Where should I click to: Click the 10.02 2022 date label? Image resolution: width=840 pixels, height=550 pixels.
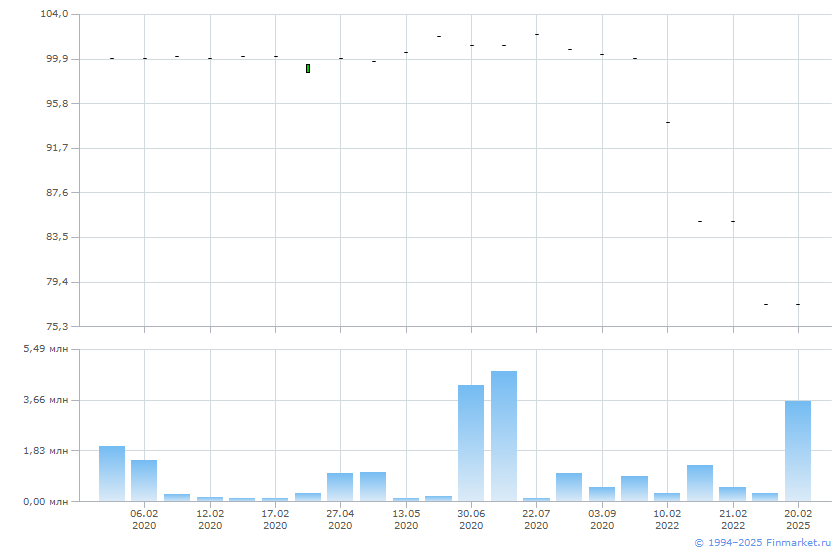click(x=667, y=519)
